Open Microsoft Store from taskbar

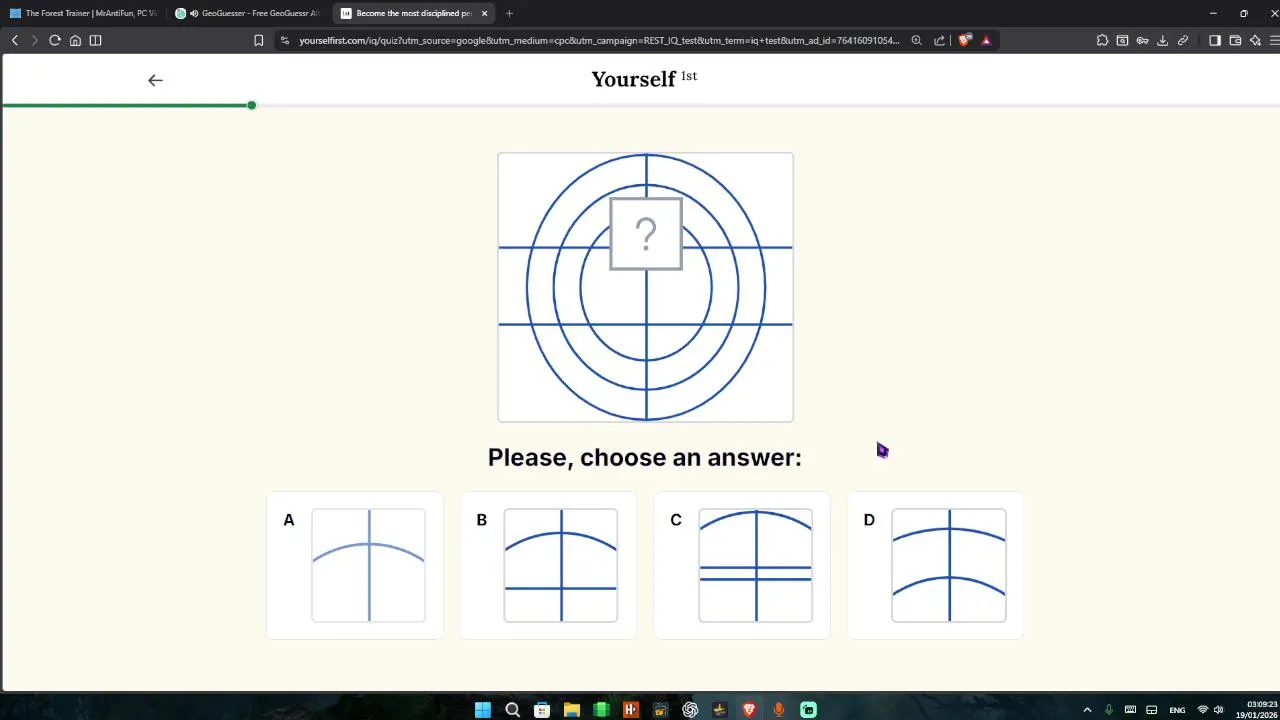coord(542,710)
